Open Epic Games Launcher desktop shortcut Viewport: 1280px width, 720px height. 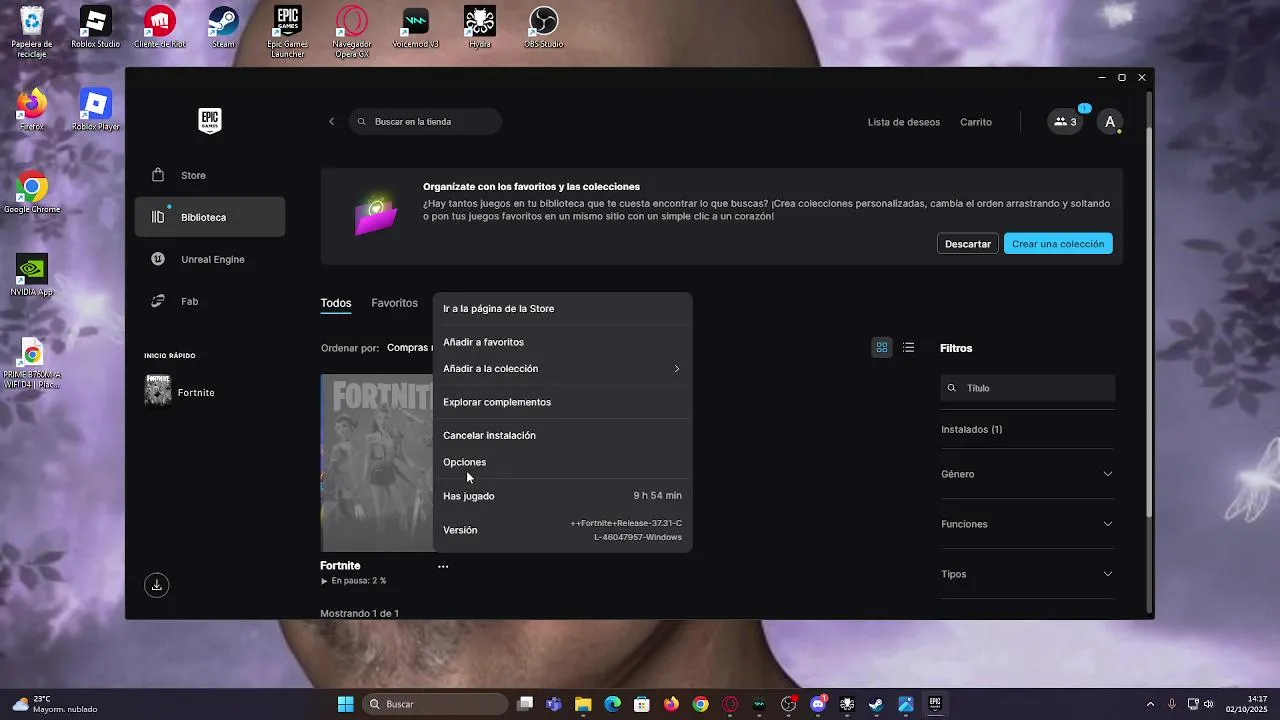point(288,32)
